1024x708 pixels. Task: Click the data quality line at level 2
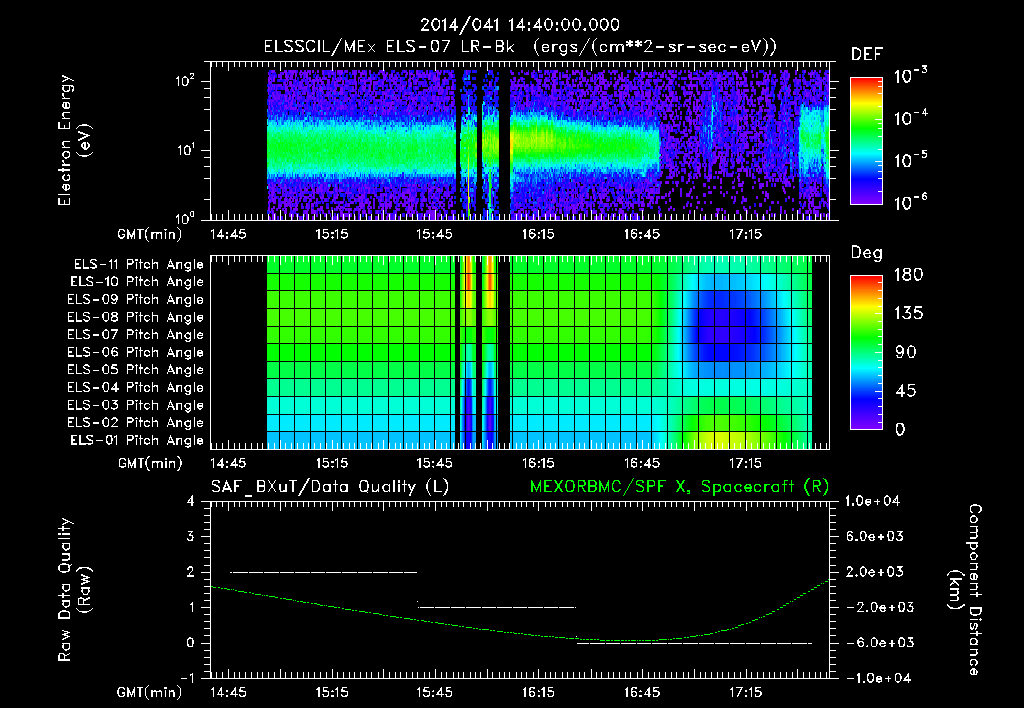tap(323, 572)
